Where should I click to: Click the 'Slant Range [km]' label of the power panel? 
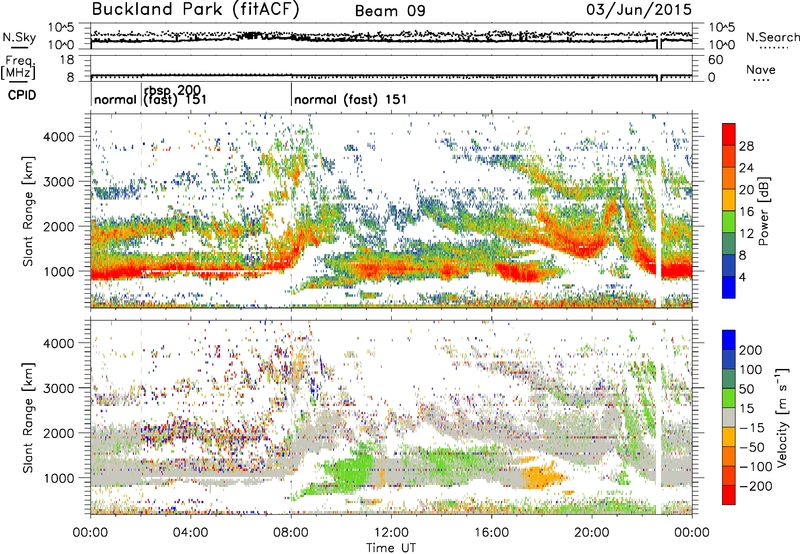(x=28, y=211)
